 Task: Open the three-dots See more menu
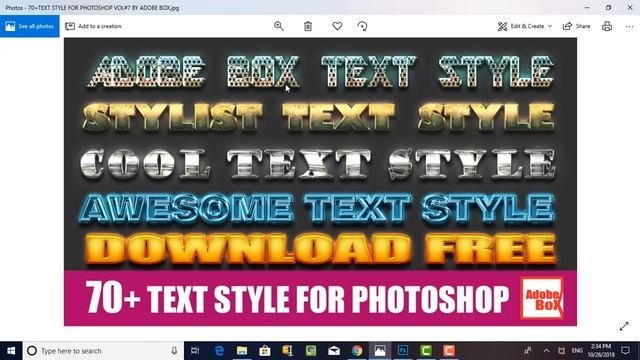(629, 26)
